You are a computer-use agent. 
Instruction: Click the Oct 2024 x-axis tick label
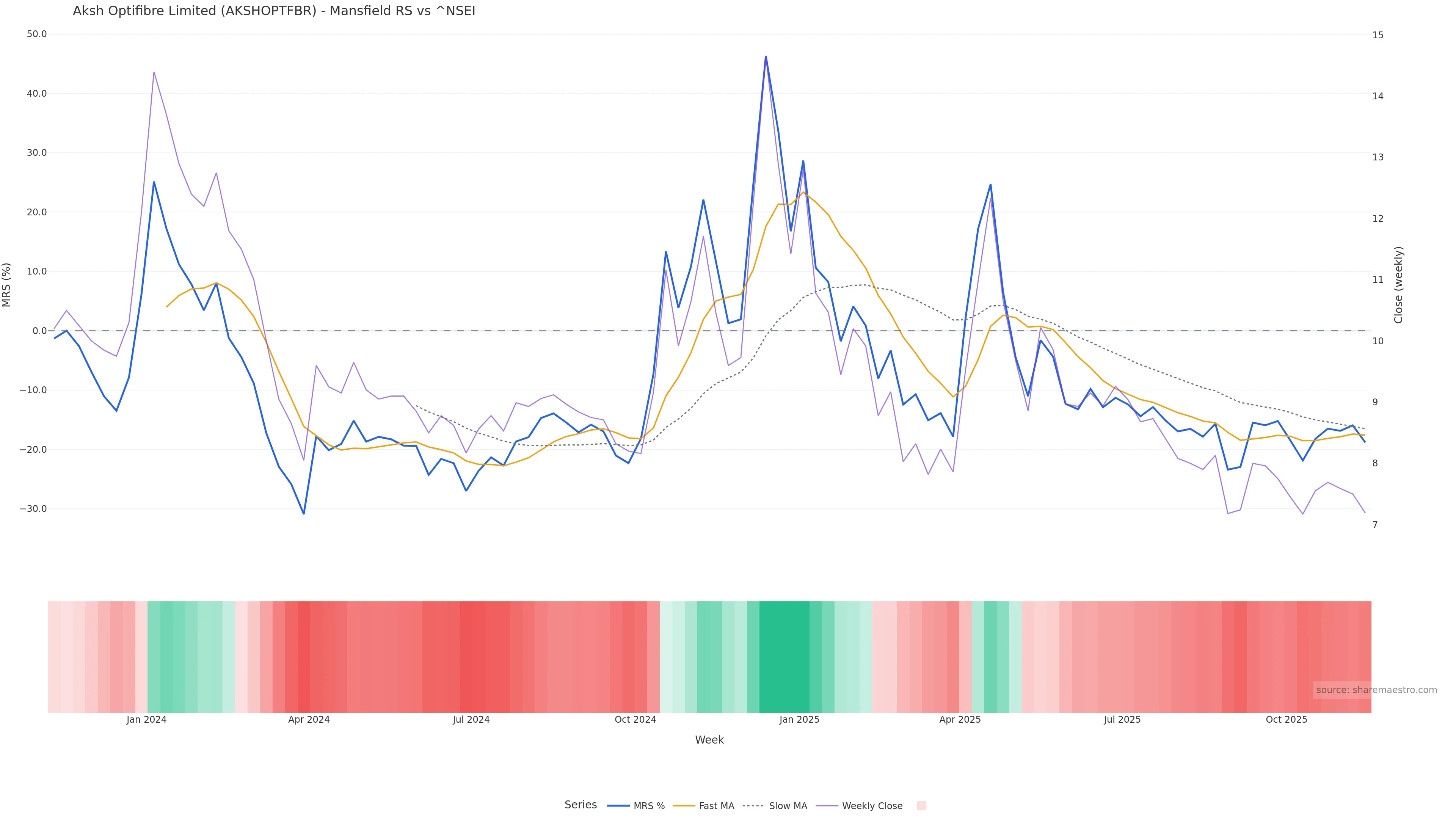(635, 720)
